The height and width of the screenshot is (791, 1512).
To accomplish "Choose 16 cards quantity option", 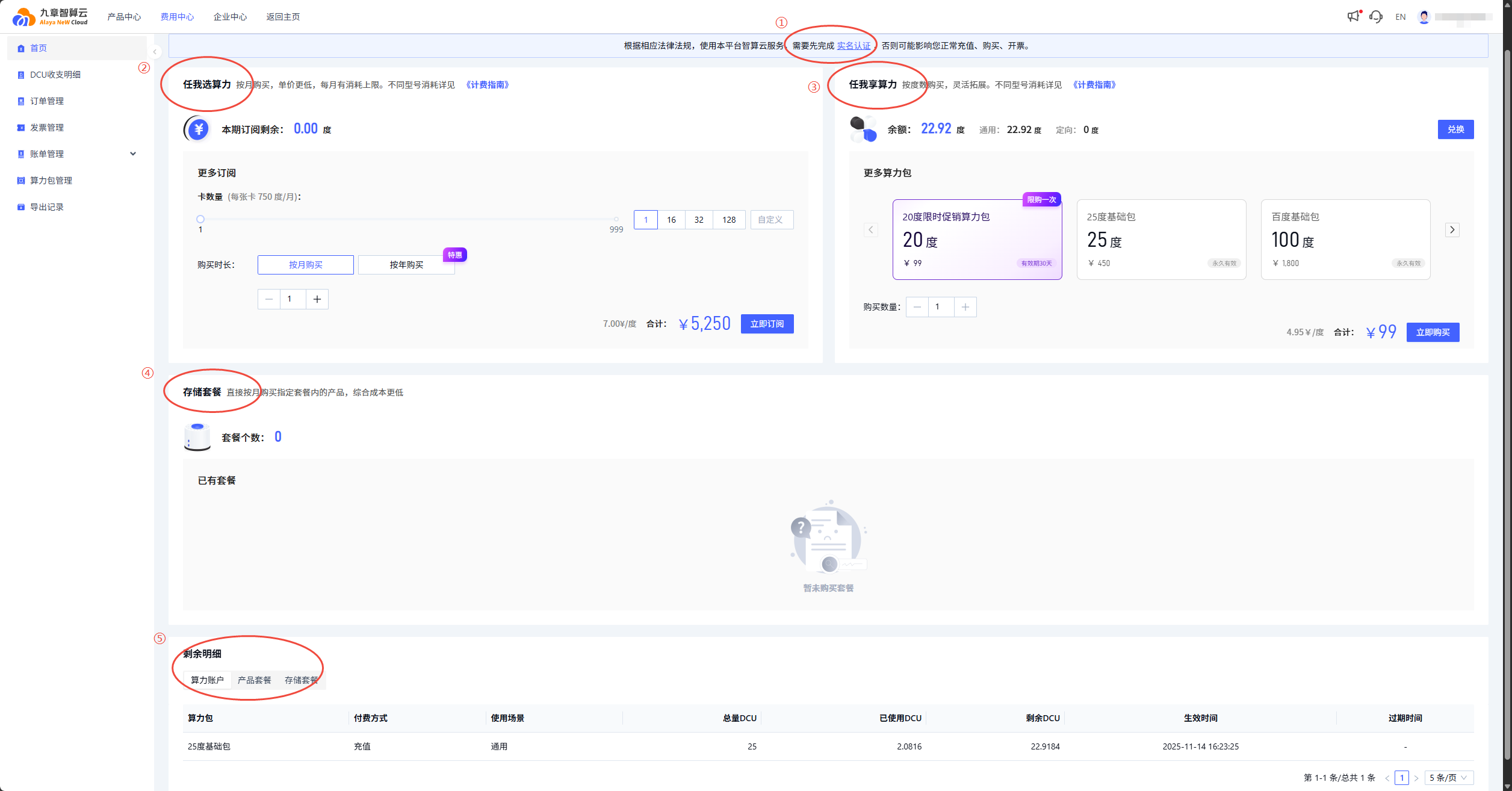I will [671, 220].
